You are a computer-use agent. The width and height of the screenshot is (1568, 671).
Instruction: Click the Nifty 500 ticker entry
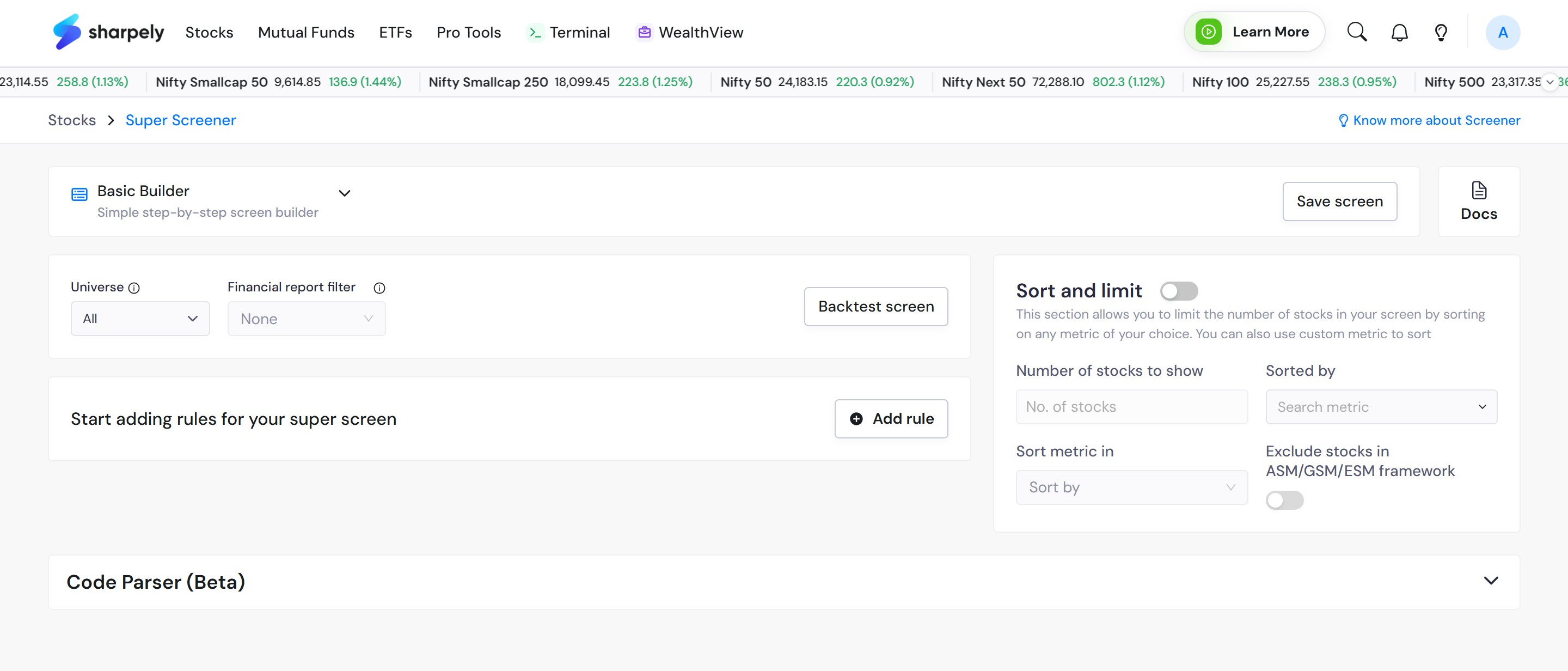(x=1482, y=82)
